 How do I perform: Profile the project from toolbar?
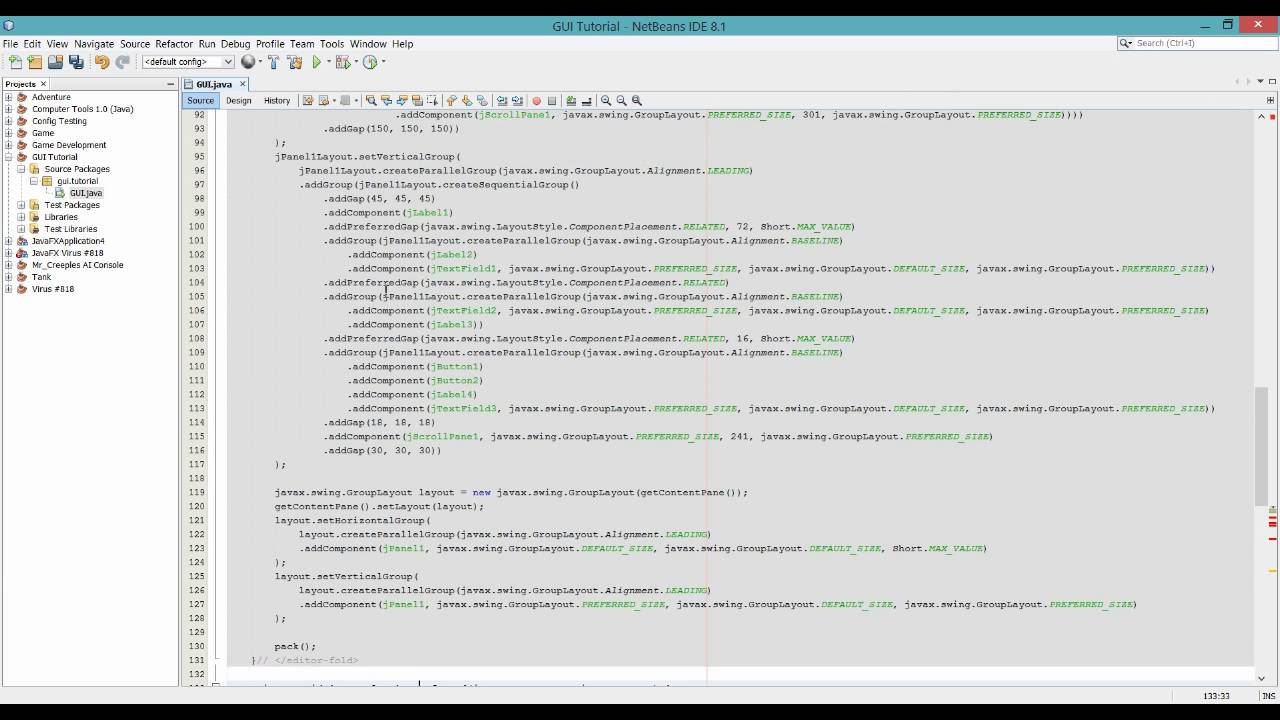(x=370, y=62)
